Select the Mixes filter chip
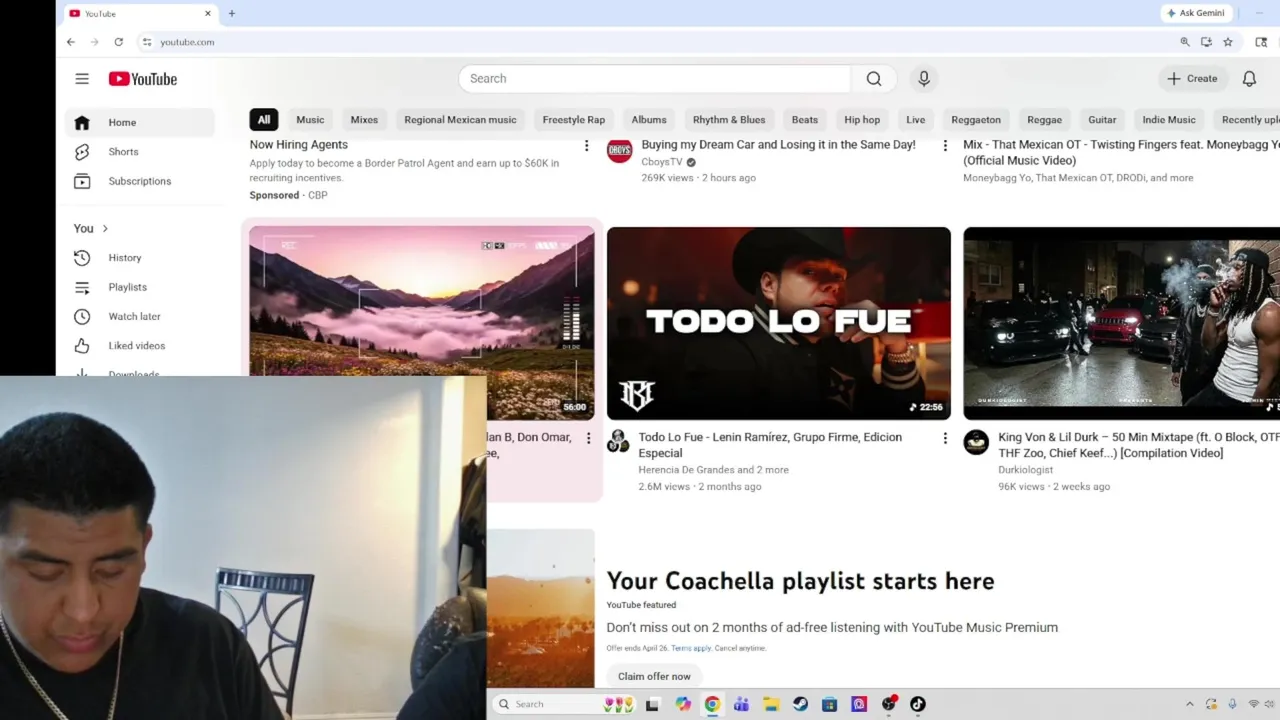This screenshot has height=720, width=1280. 364,120
